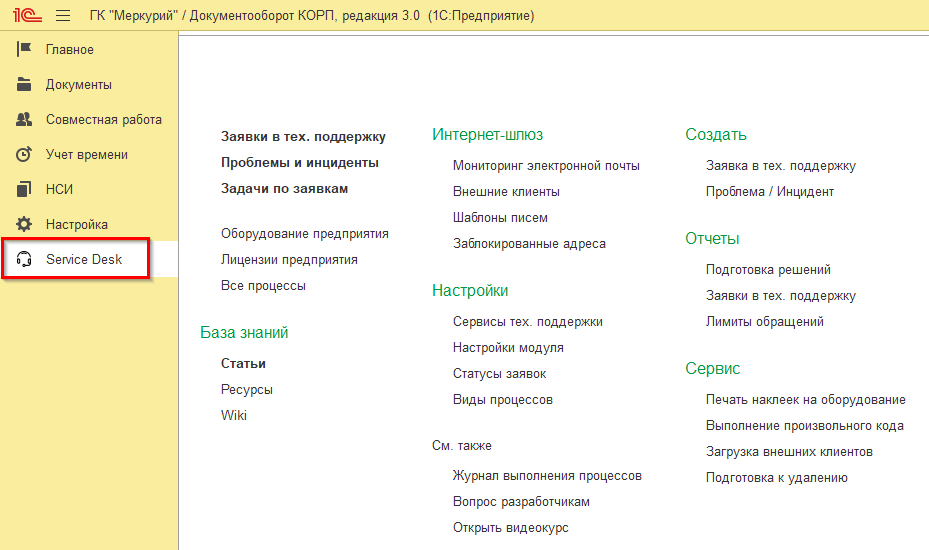Image resolution: width=929 pixels, height=550 pixels.
Task: Click the 1C logo icon
Action: pos(27,16)
